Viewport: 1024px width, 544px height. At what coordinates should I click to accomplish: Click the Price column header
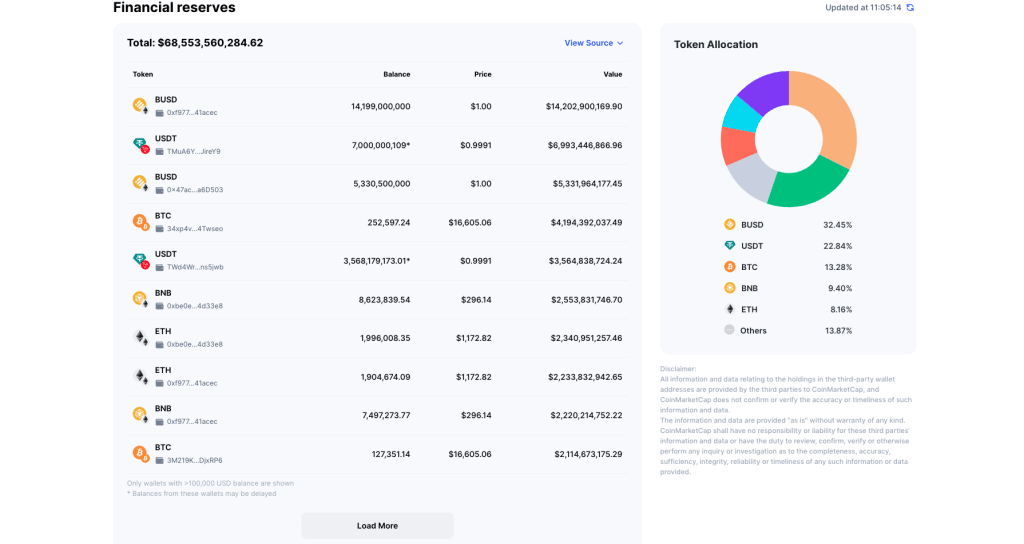pos(483,74)
